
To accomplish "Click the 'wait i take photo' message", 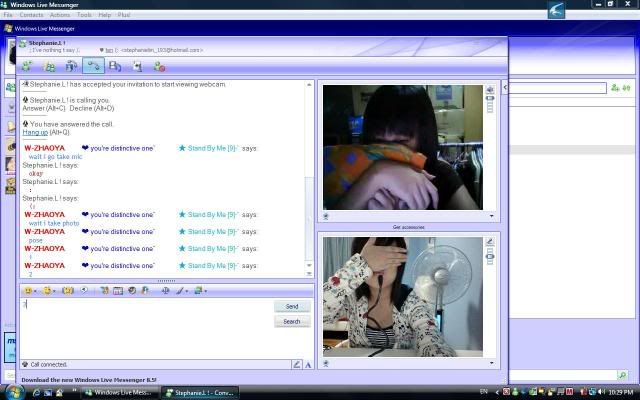I will (54, 223).
